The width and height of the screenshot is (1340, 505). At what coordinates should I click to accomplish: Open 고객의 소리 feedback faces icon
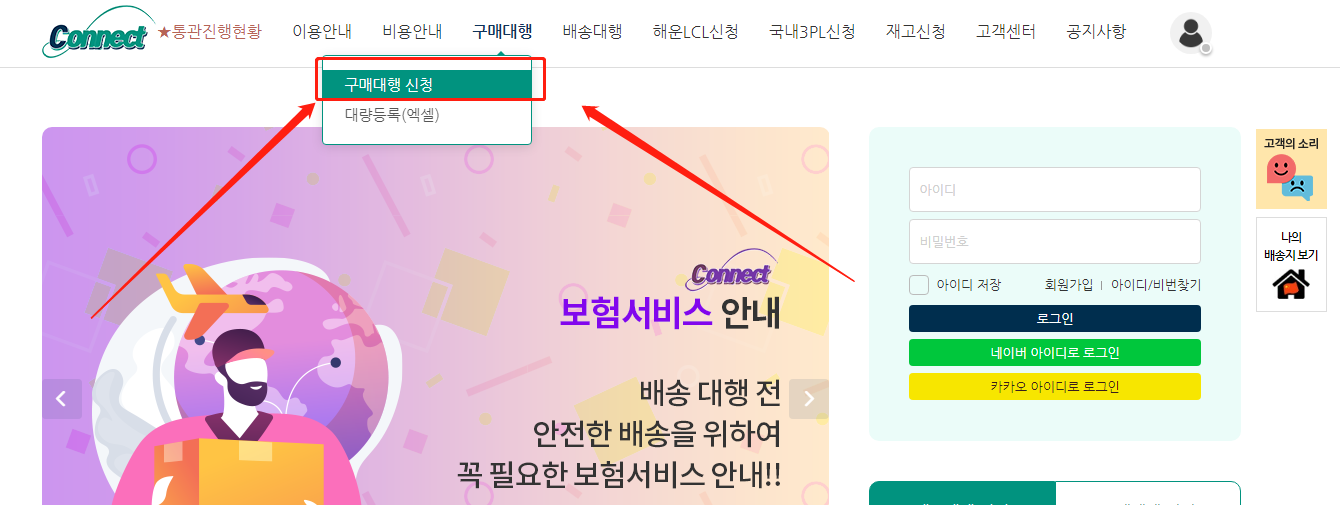click(1291, 169)
